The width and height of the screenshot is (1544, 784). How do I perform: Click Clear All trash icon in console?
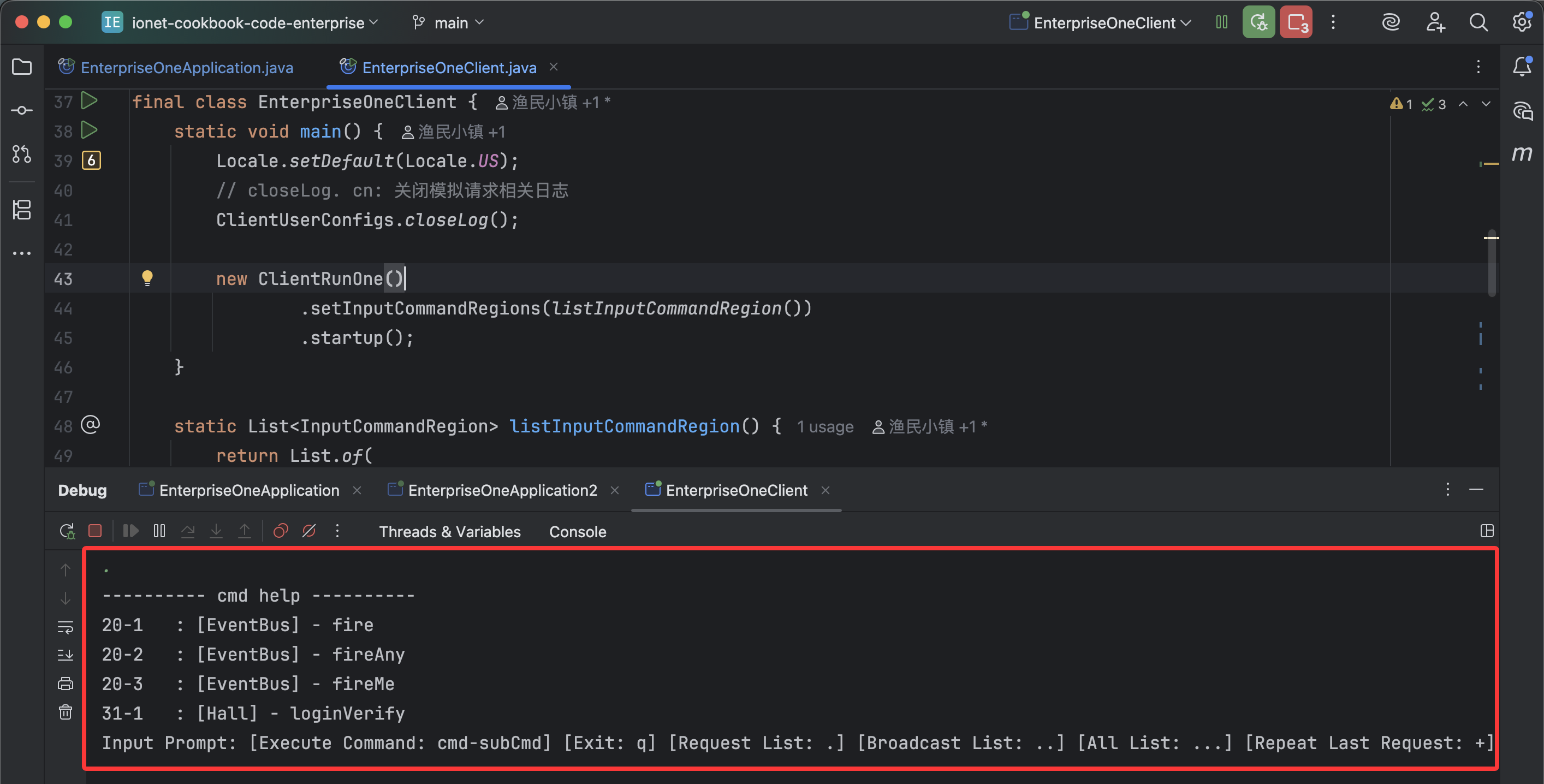(x=66, y=712)
